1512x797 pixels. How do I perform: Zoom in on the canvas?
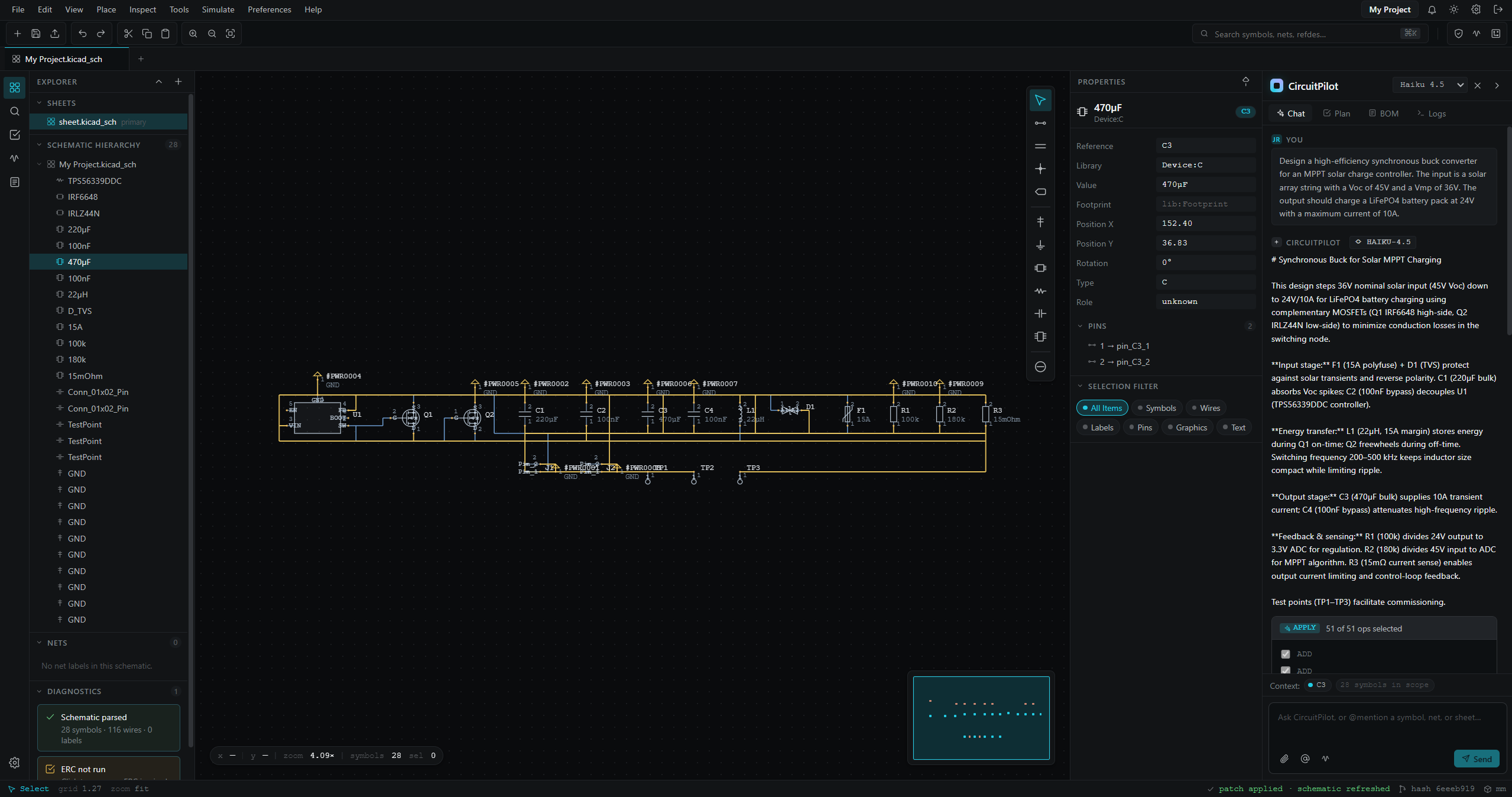(x=193, y=34)
